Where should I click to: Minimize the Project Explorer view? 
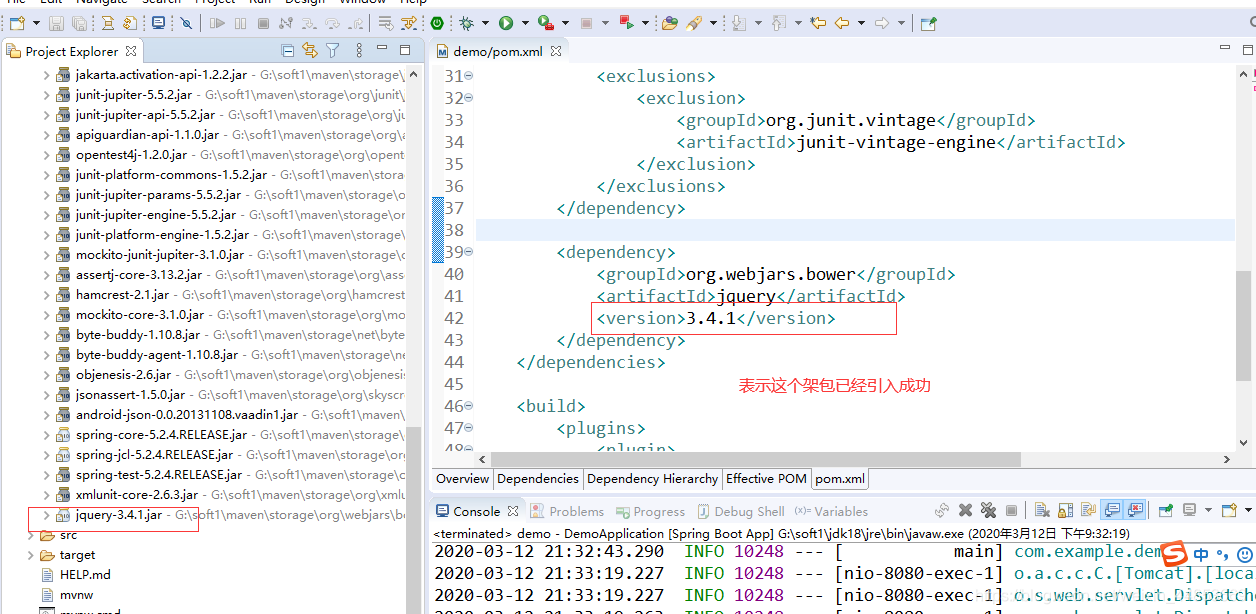point(382,48)
